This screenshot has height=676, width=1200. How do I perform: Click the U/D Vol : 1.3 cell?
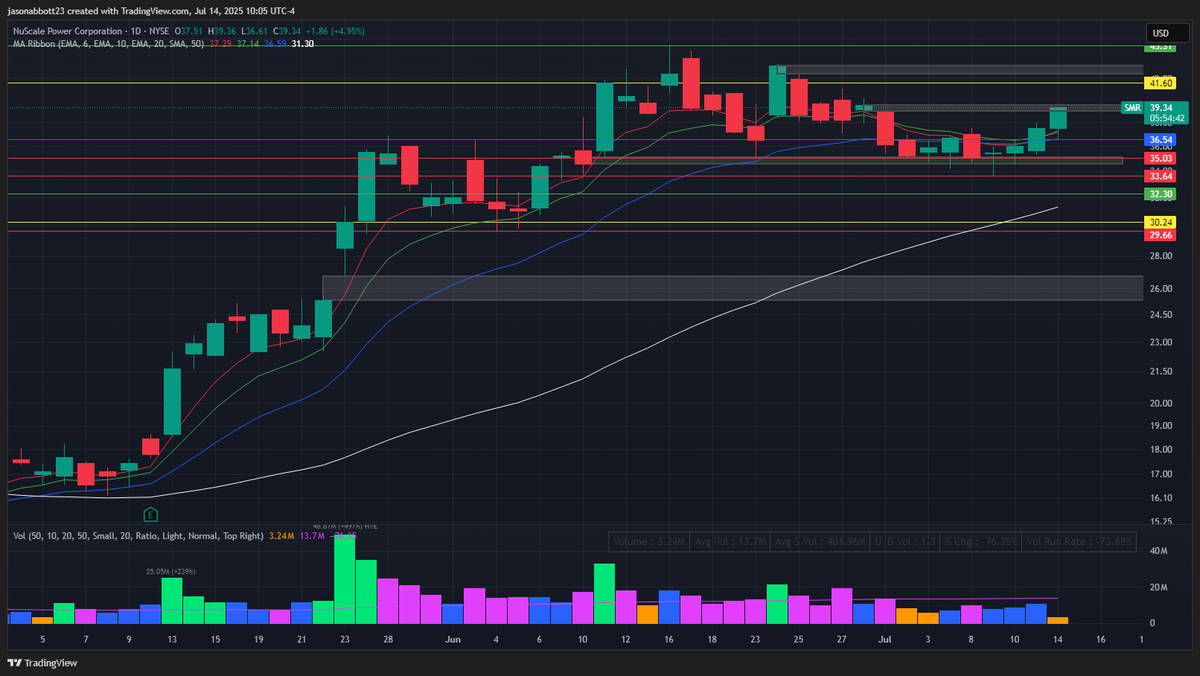click(x=904, y=541)
